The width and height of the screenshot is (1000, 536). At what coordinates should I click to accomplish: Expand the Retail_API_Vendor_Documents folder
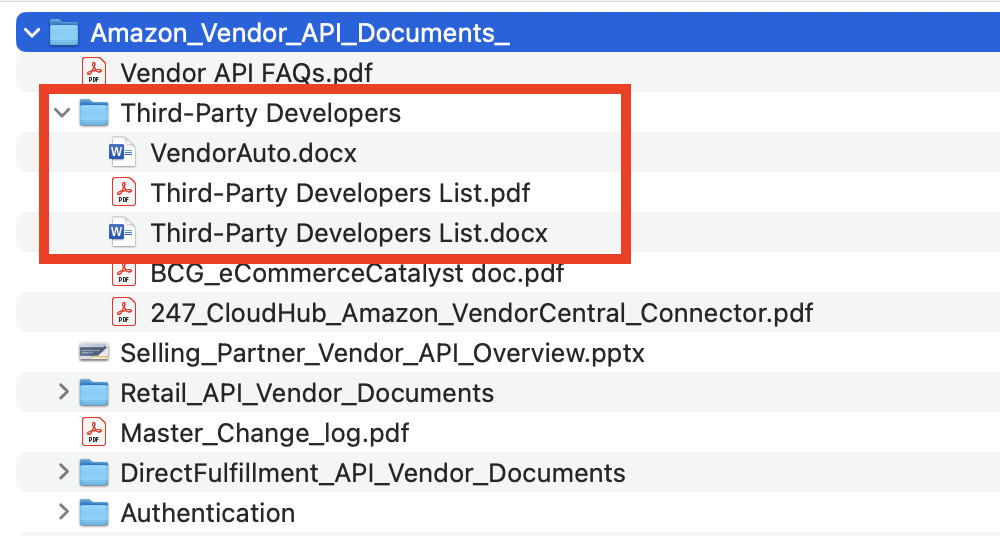tap(63, 392)
